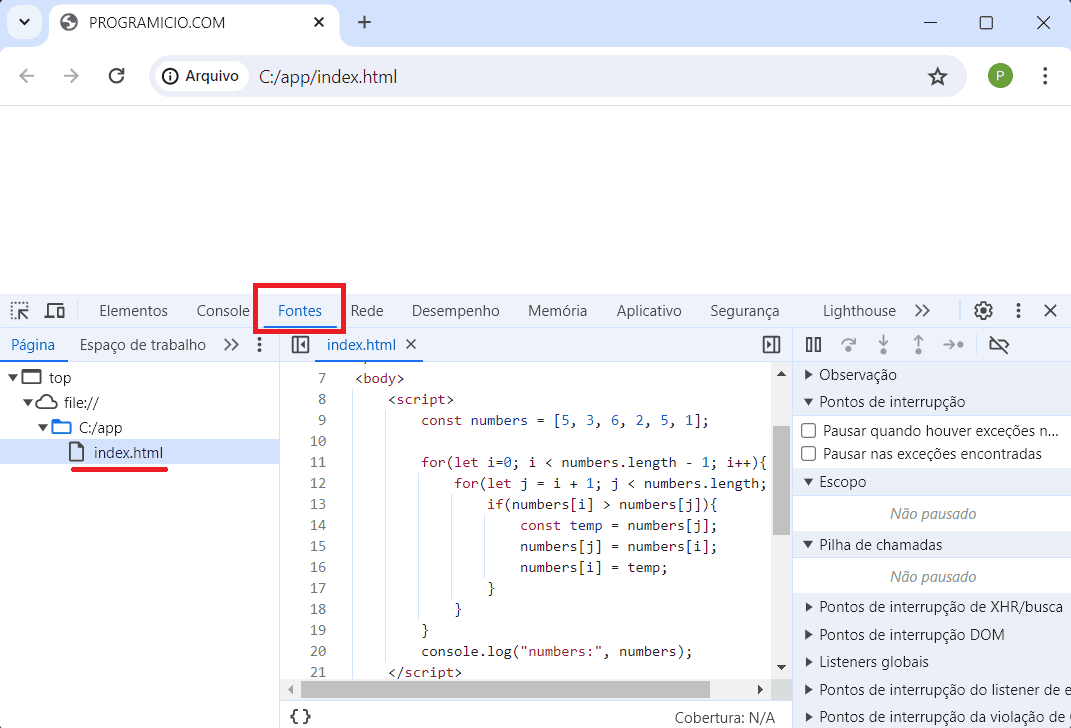Collapse the Escopo section

tap(808, 482)
